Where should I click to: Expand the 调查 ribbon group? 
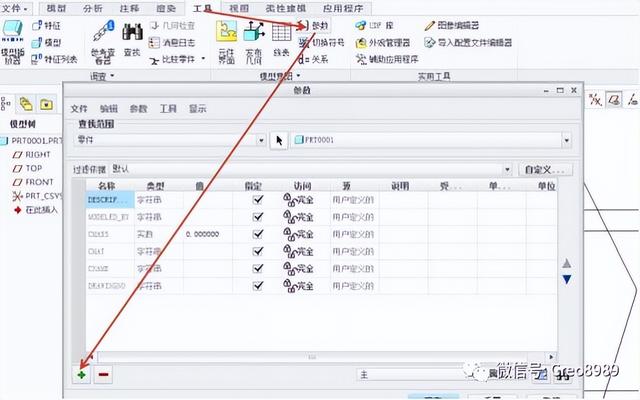(x=102, y=76)
